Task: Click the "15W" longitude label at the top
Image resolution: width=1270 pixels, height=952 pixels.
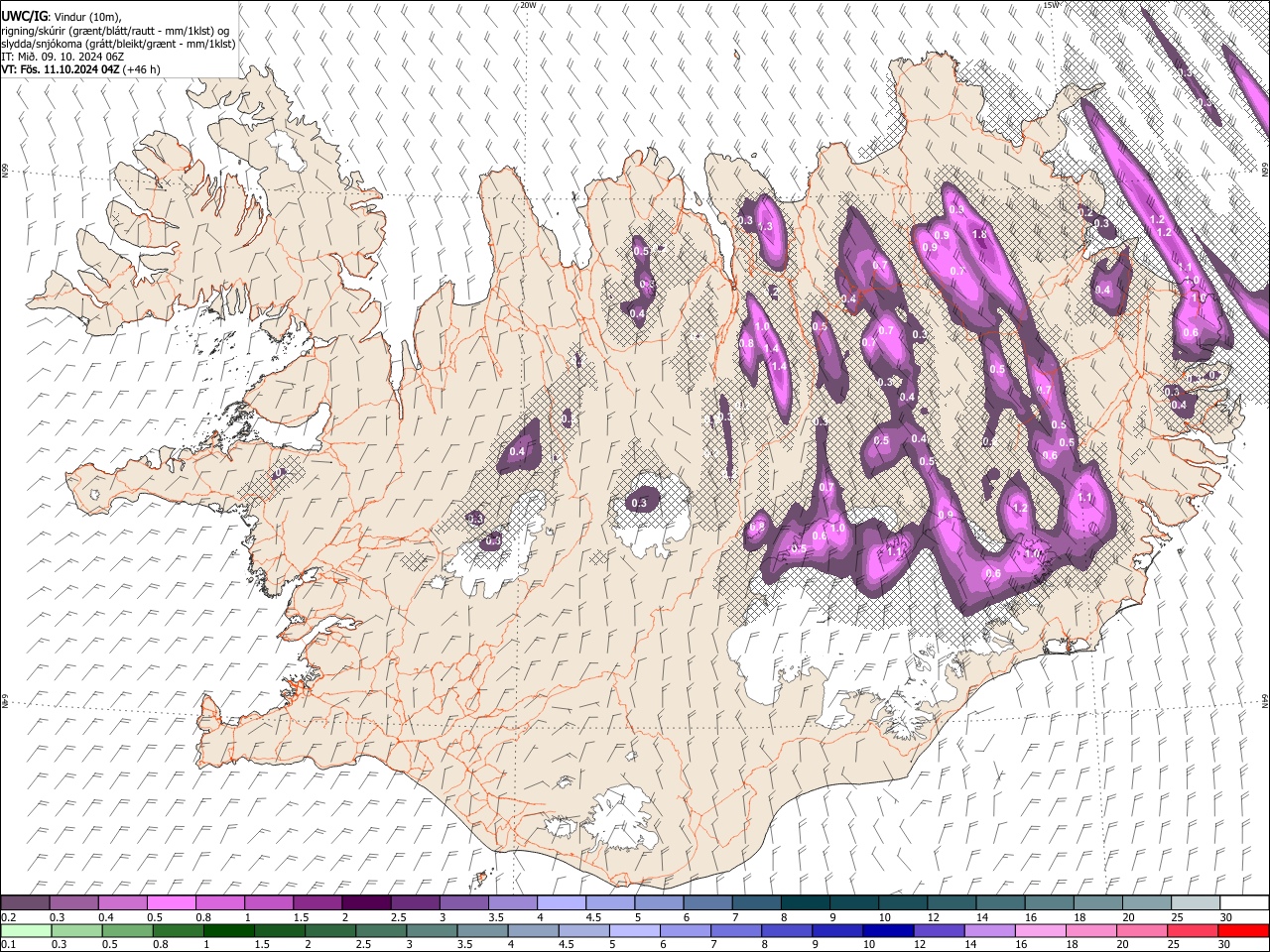Action: point(1052,5)
